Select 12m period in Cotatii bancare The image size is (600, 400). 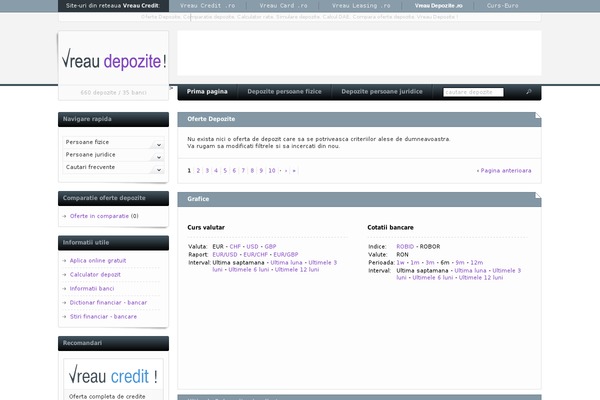pos(476,263)
